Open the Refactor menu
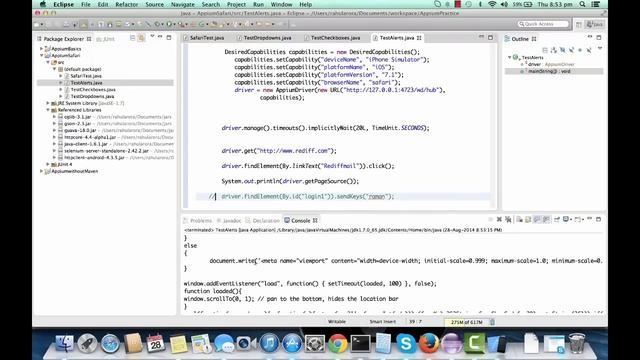The width and height of the screenshot is (640, 360). click(x=127, y=4)
